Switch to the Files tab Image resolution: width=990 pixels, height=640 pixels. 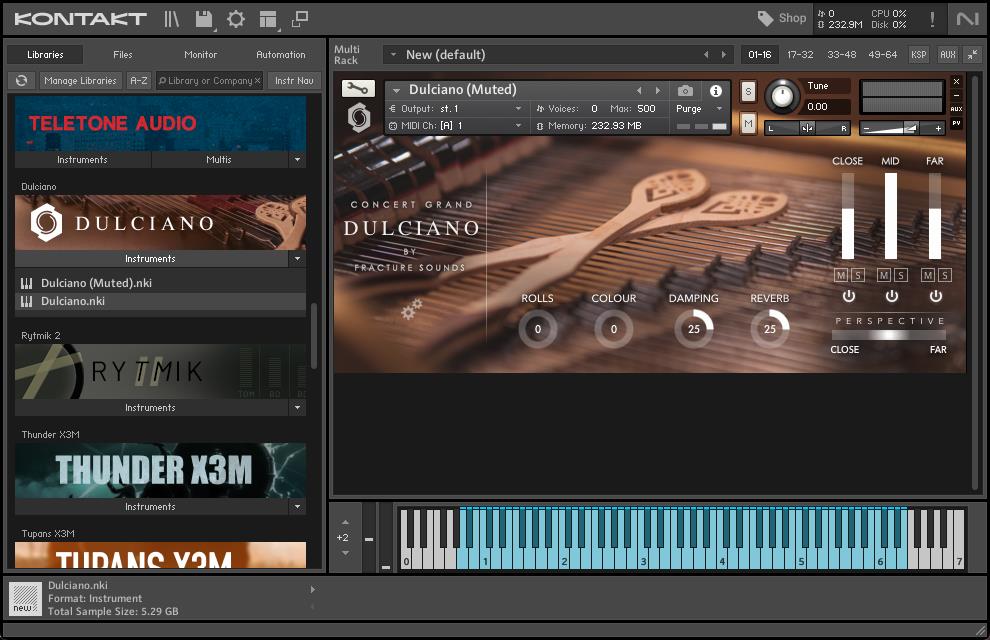point(123,55)
